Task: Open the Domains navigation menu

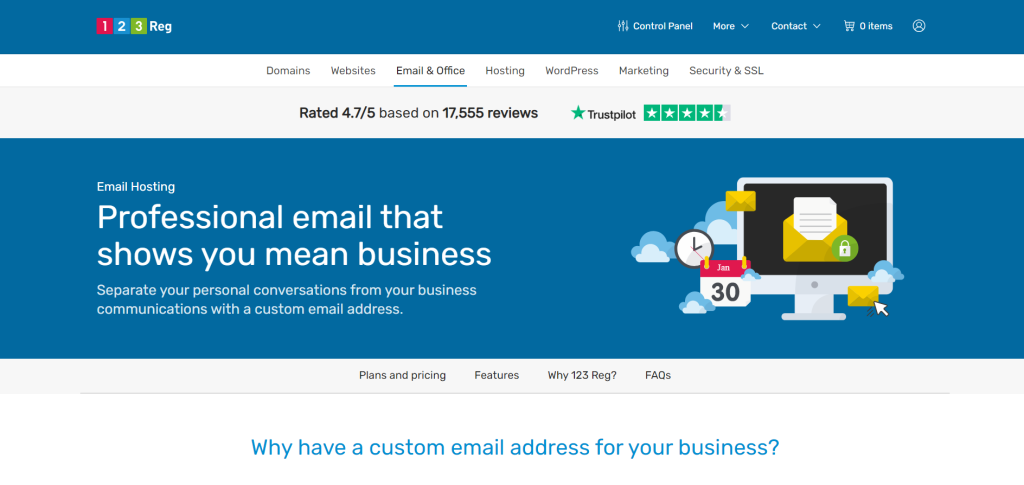Action: (x=288, y=71)
